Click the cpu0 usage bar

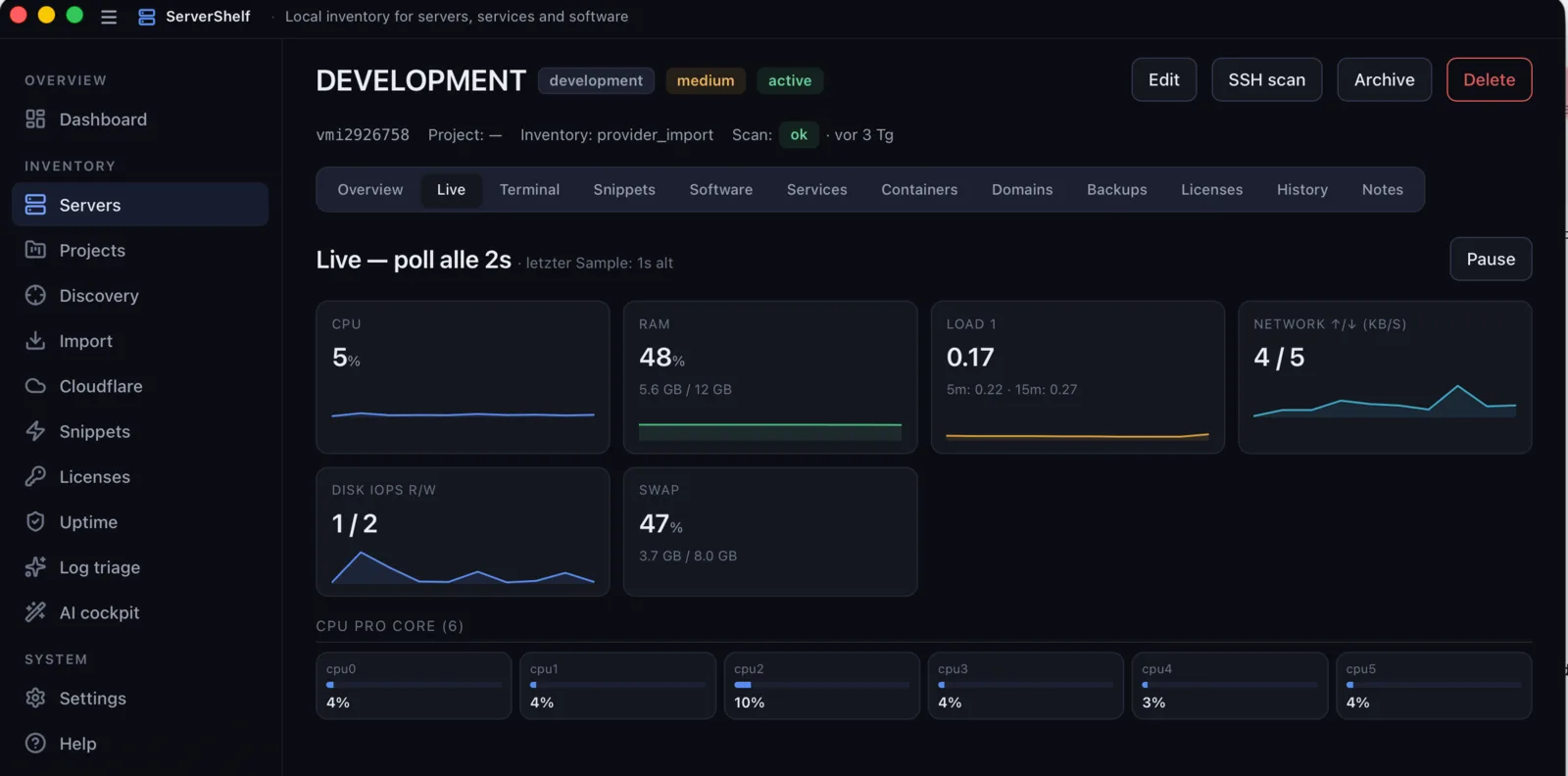[x=414, y=685]
